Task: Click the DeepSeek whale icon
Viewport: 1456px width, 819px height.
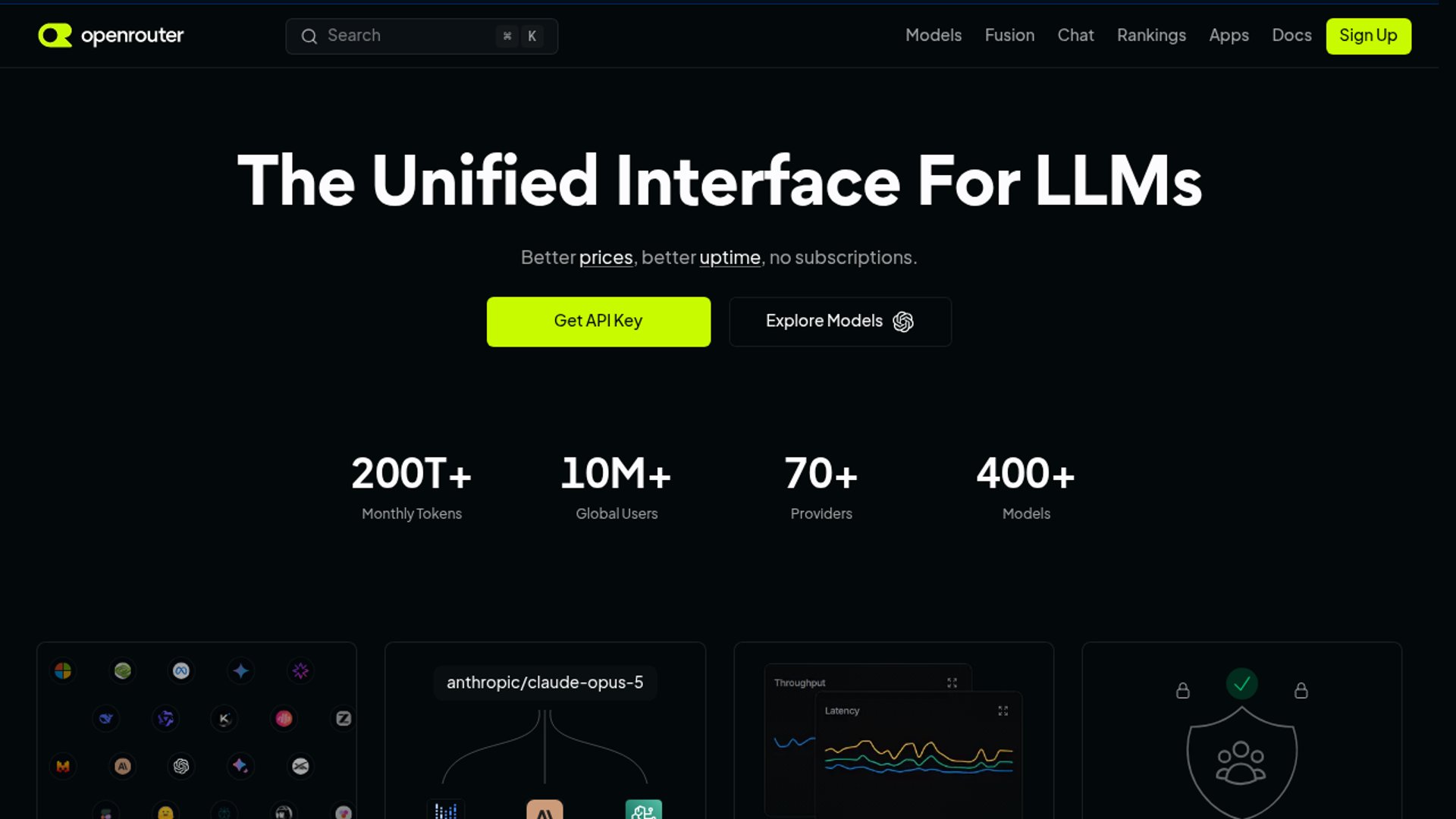Action: pos(106,718)
